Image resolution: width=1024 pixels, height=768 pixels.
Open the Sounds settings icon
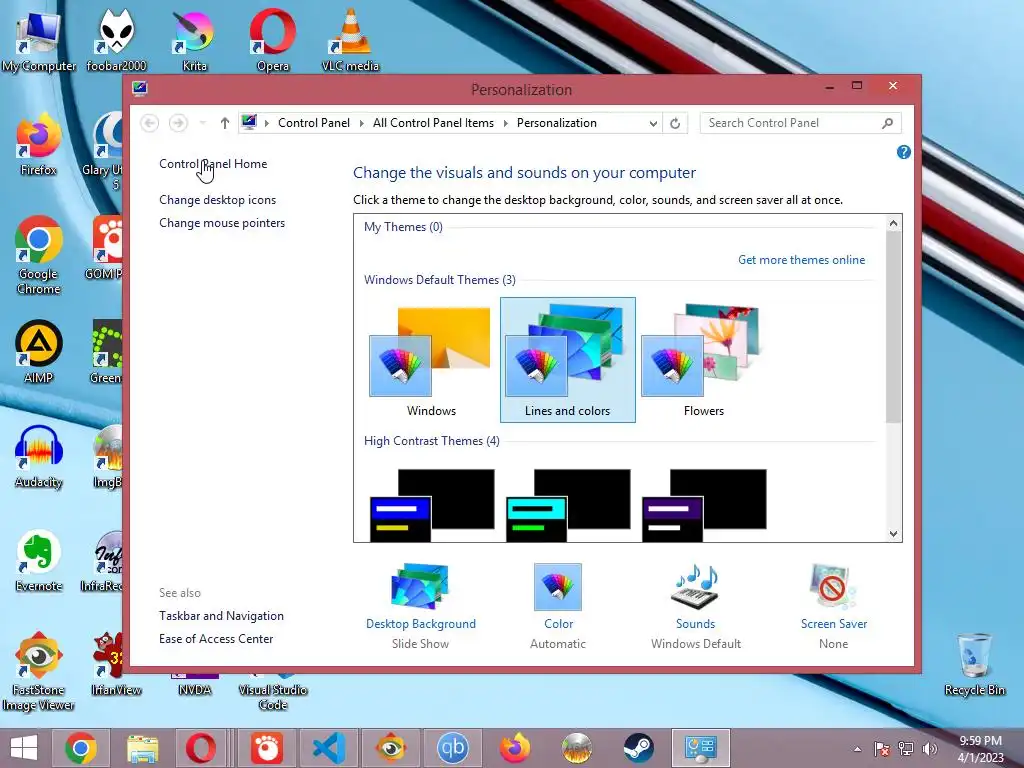point(696,586)
